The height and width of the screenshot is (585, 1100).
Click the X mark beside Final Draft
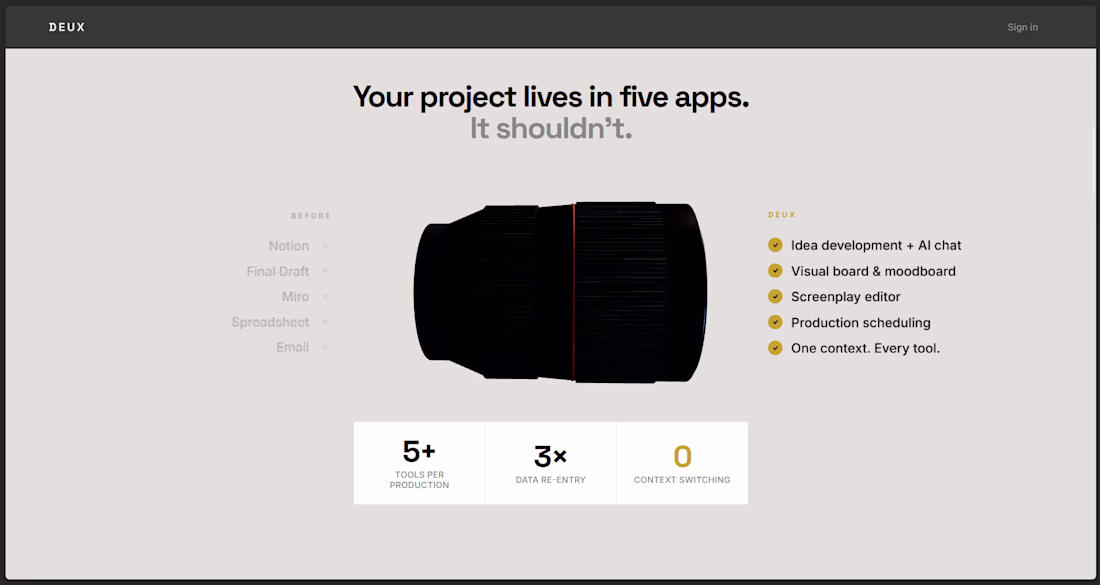coord(325,271)
